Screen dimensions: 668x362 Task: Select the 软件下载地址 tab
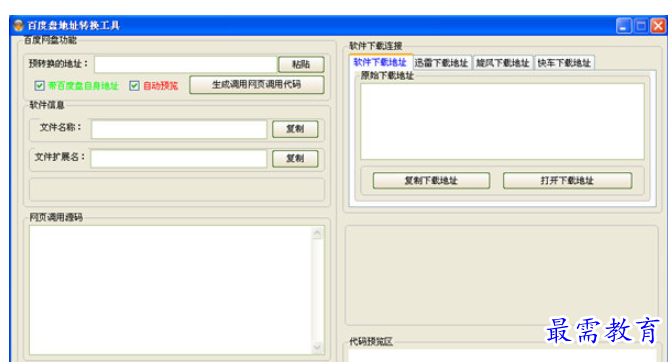(380, 62)
